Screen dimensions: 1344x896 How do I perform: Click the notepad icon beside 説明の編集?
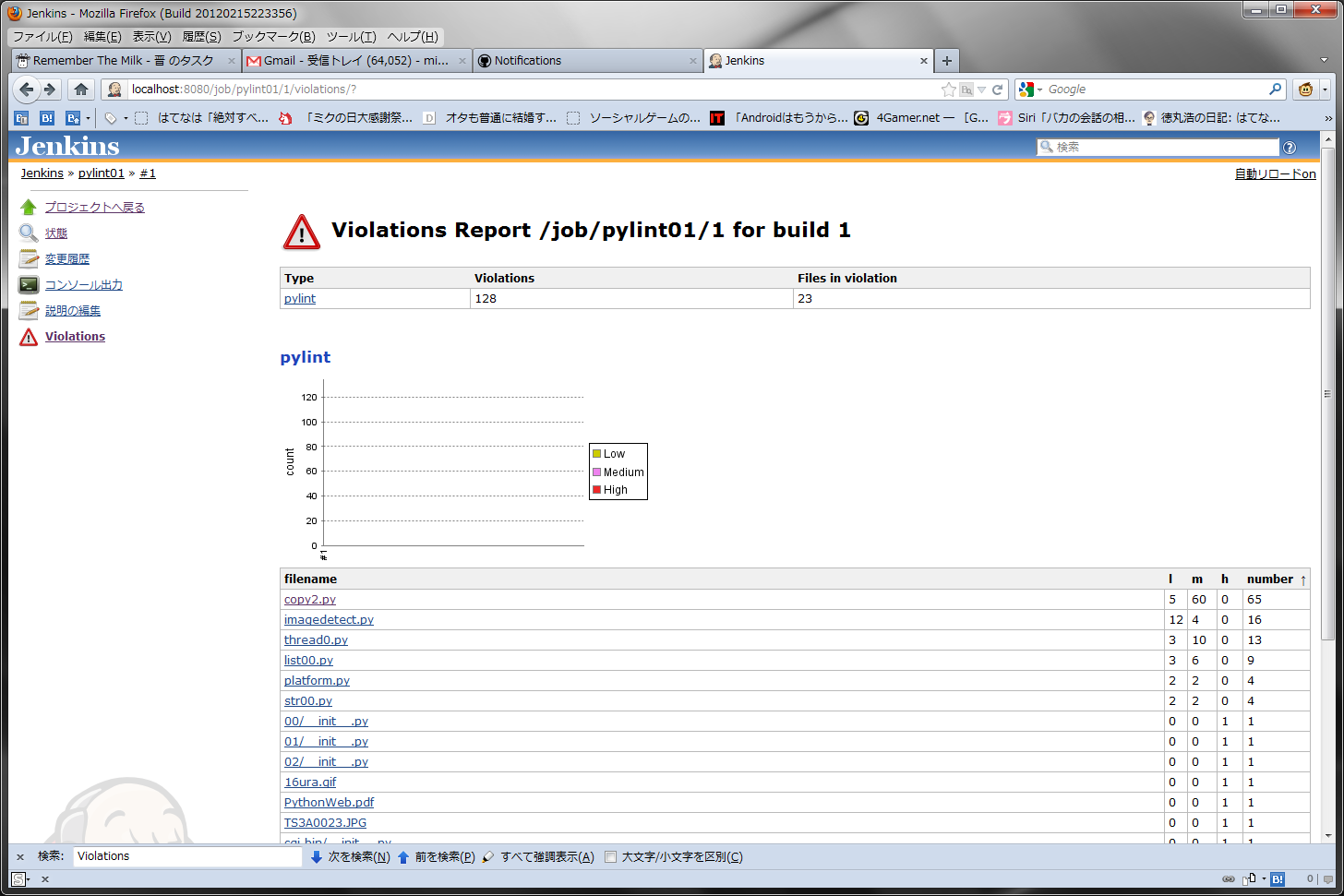(29, 311)
